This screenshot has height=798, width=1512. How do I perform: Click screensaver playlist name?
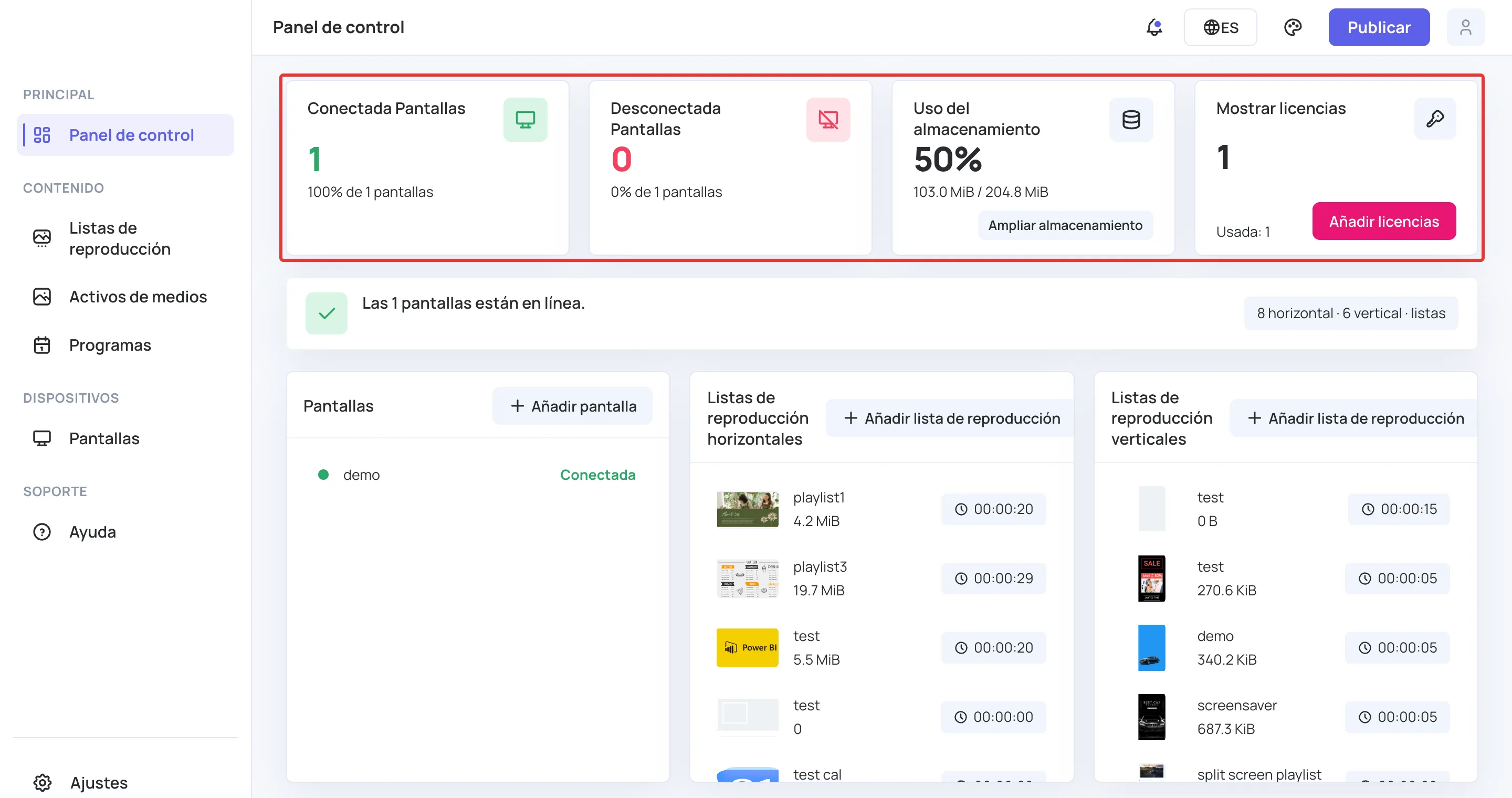coord(1237,705)
